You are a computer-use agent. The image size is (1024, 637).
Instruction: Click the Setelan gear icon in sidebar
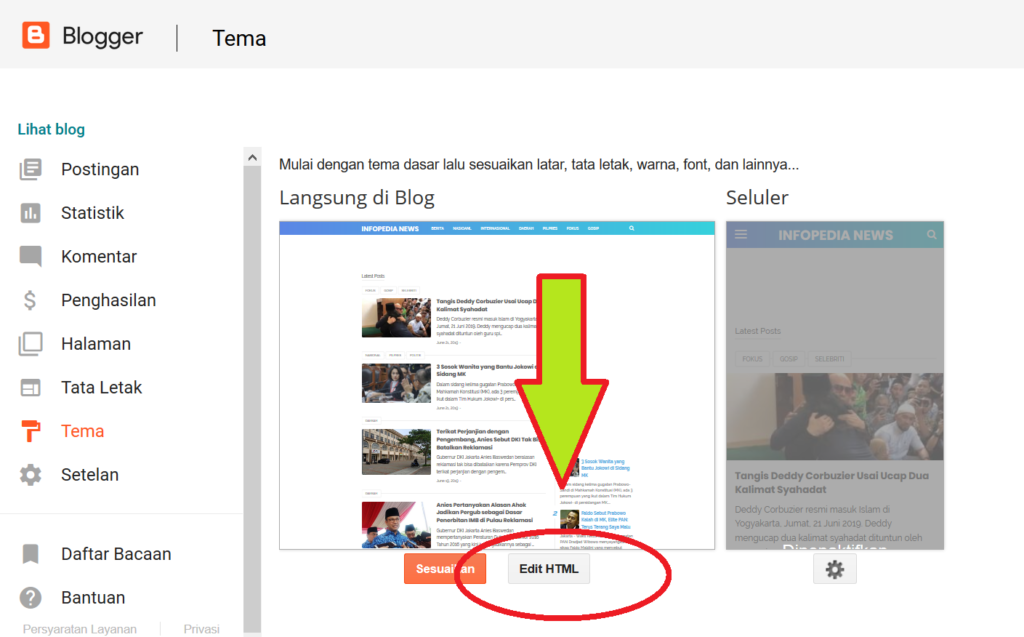point(31,475)
